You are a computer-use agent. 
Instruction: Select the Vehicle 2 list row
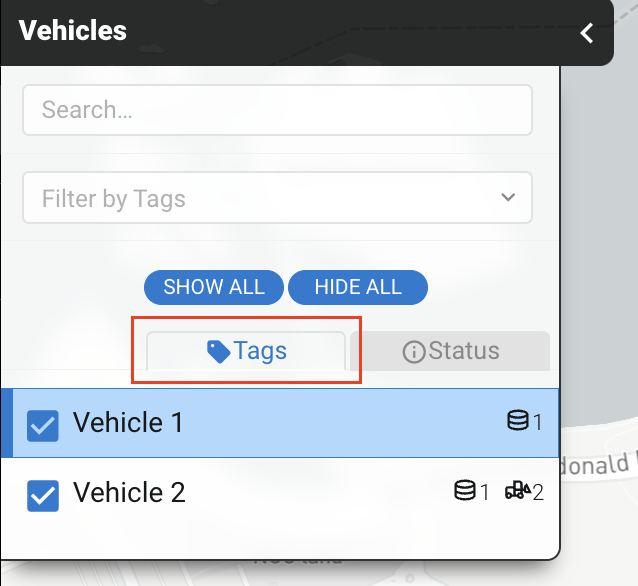(280, 492)
